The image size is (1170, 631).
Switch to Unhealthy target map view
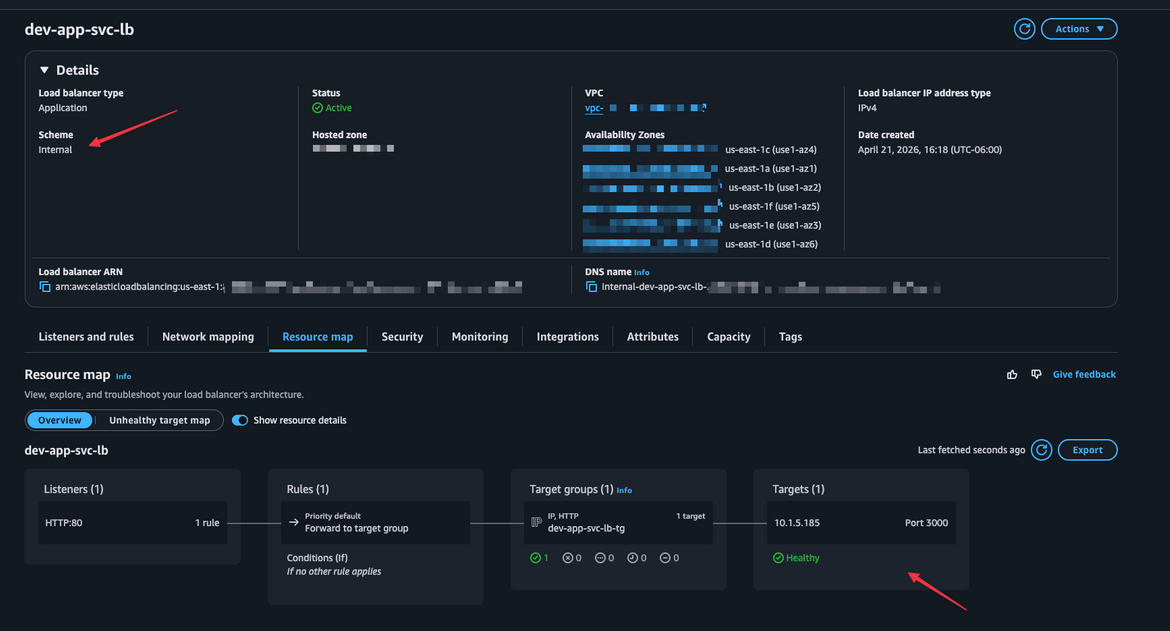[160, 421]
